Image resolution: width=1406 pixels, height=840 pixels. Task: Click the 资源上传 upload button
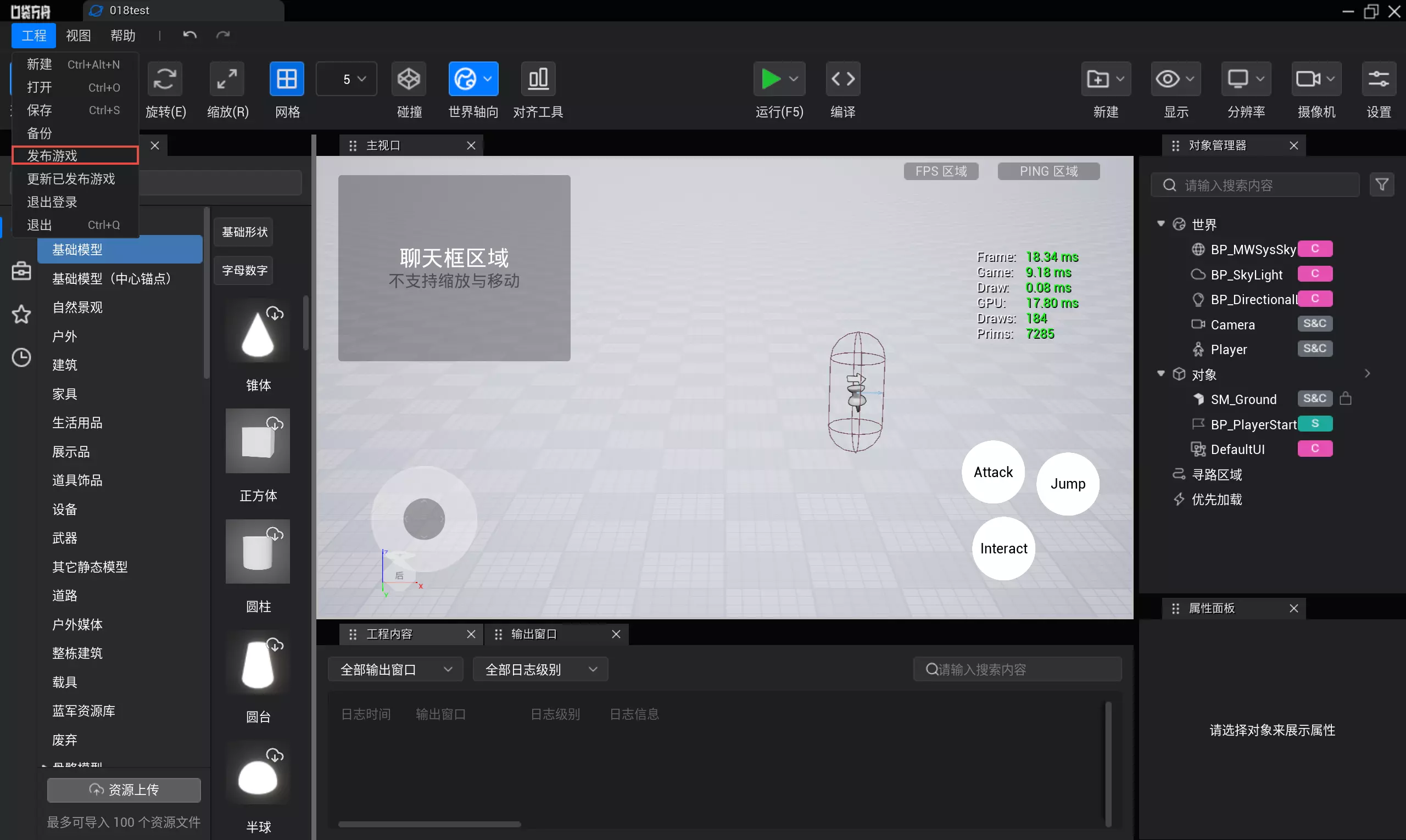[x=124, y=789]
